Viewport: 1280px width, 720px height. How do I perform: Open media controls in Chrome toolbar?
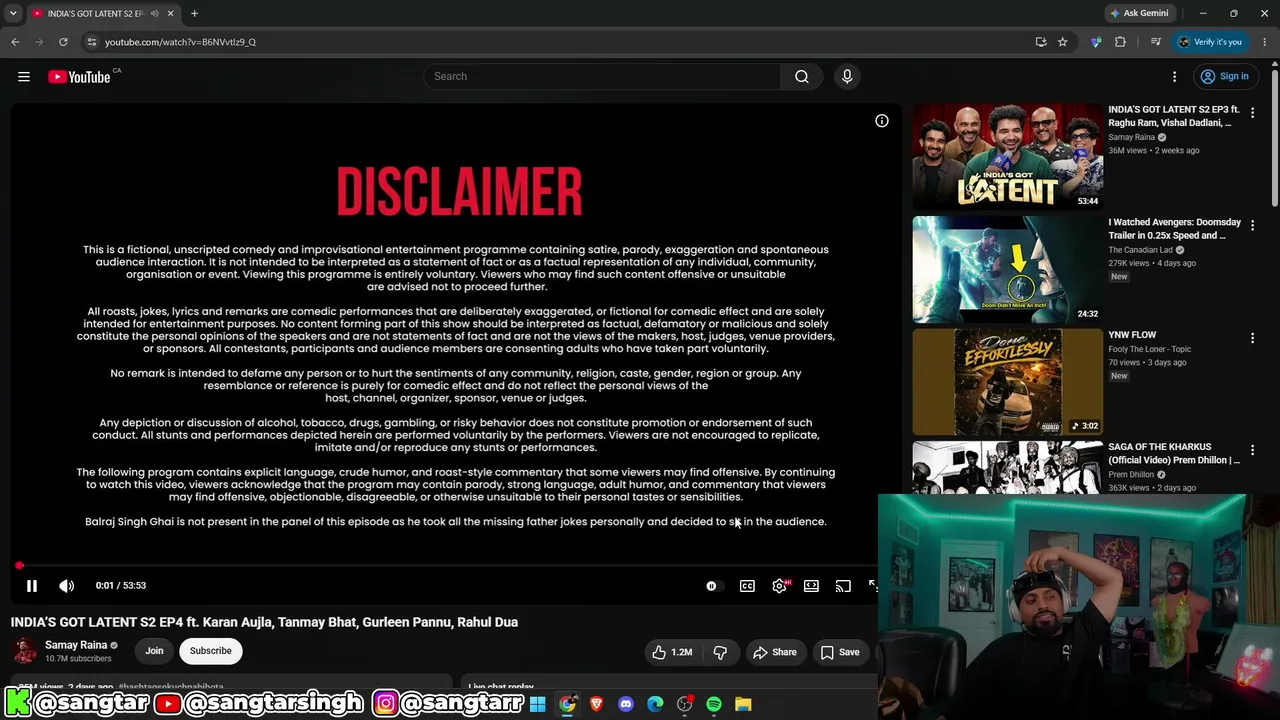1155,42
